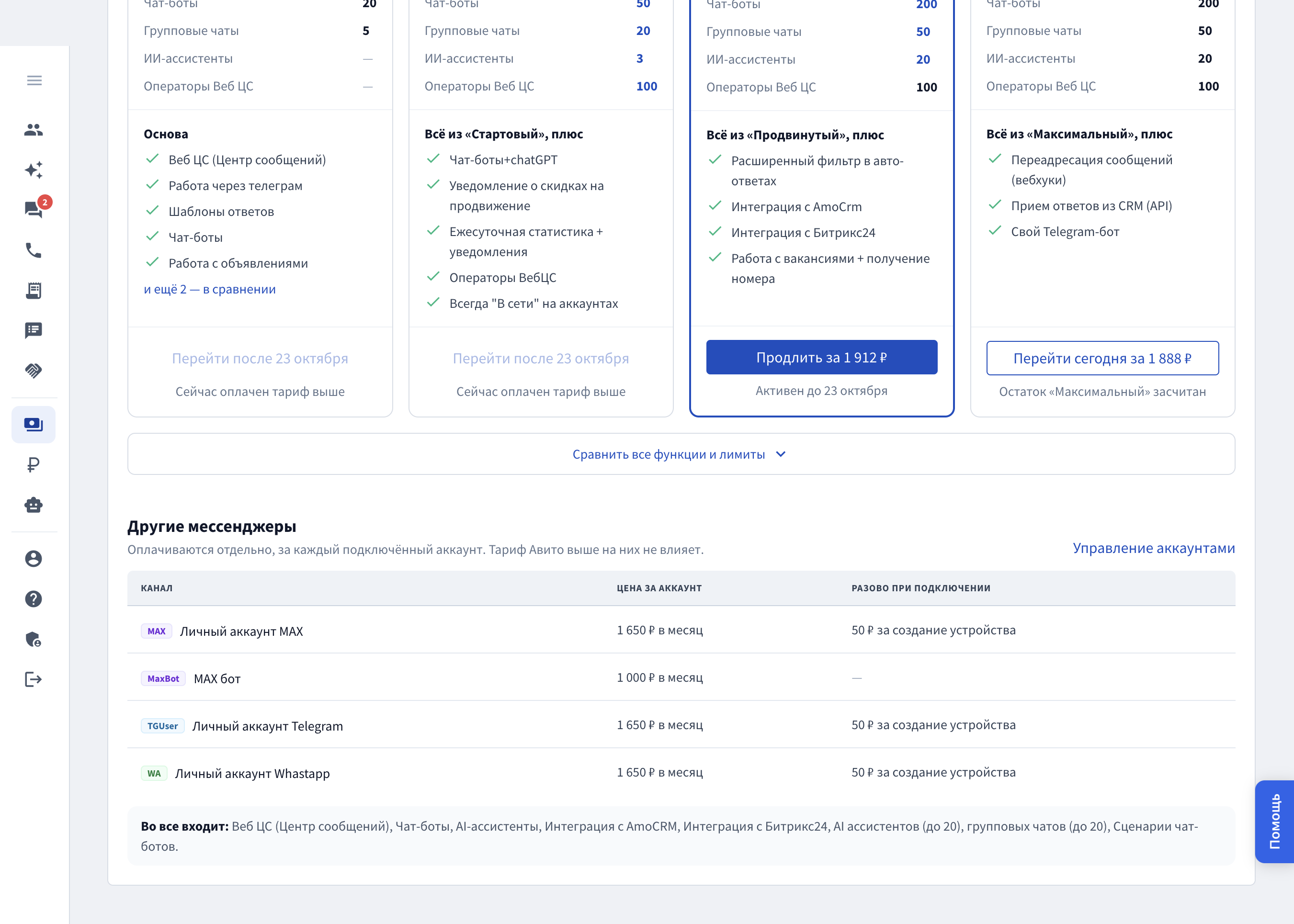Click 'Работа через телеграм' feature item

[x=236, y=185]
